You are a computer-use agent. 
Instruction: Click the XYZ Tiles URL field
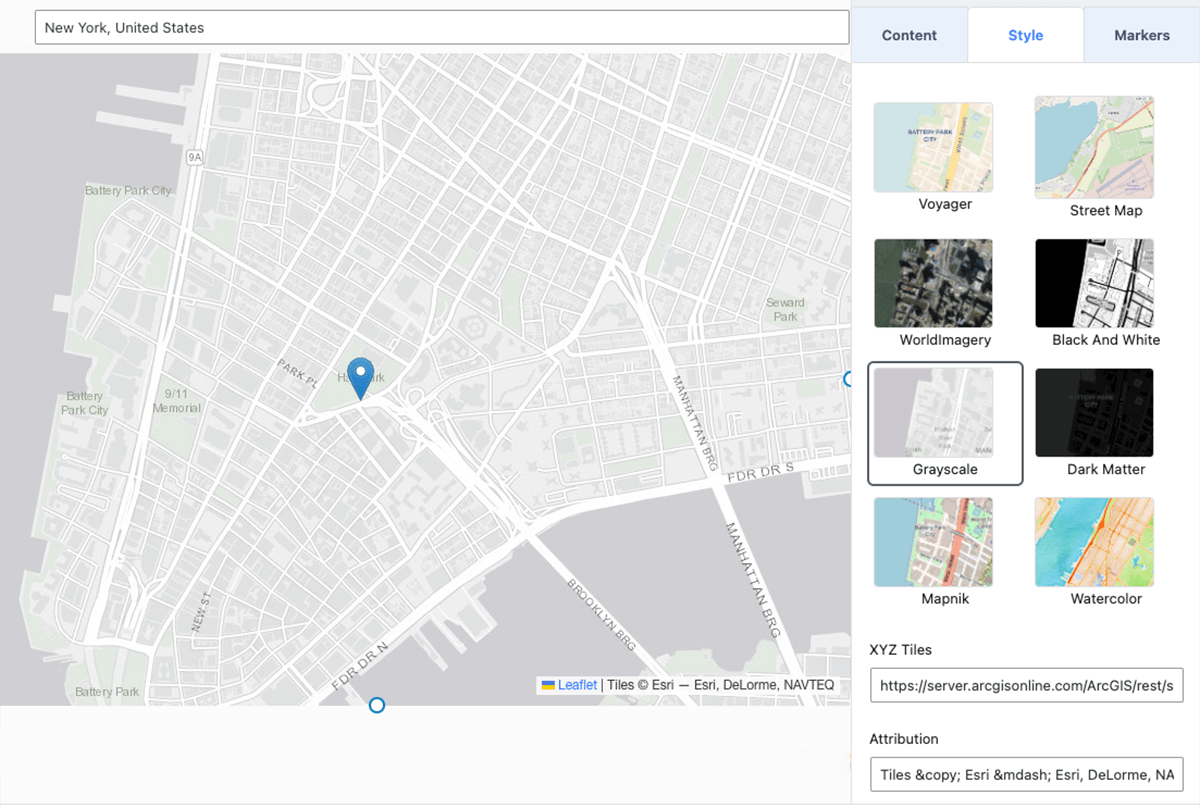point(1026,686)
